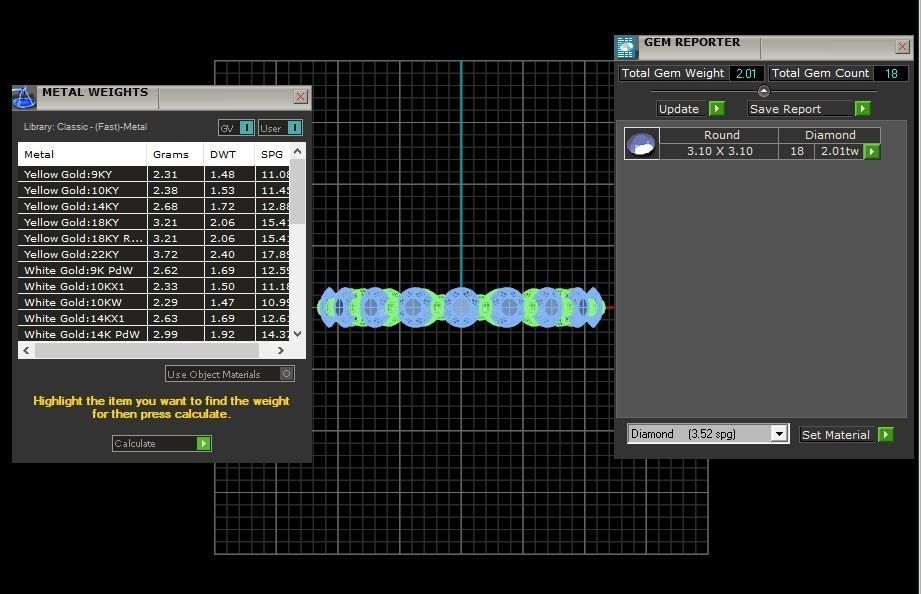Click metal table scroll up arrow
The width and height of the screenshot is (922, 594).
pos(298,152)
